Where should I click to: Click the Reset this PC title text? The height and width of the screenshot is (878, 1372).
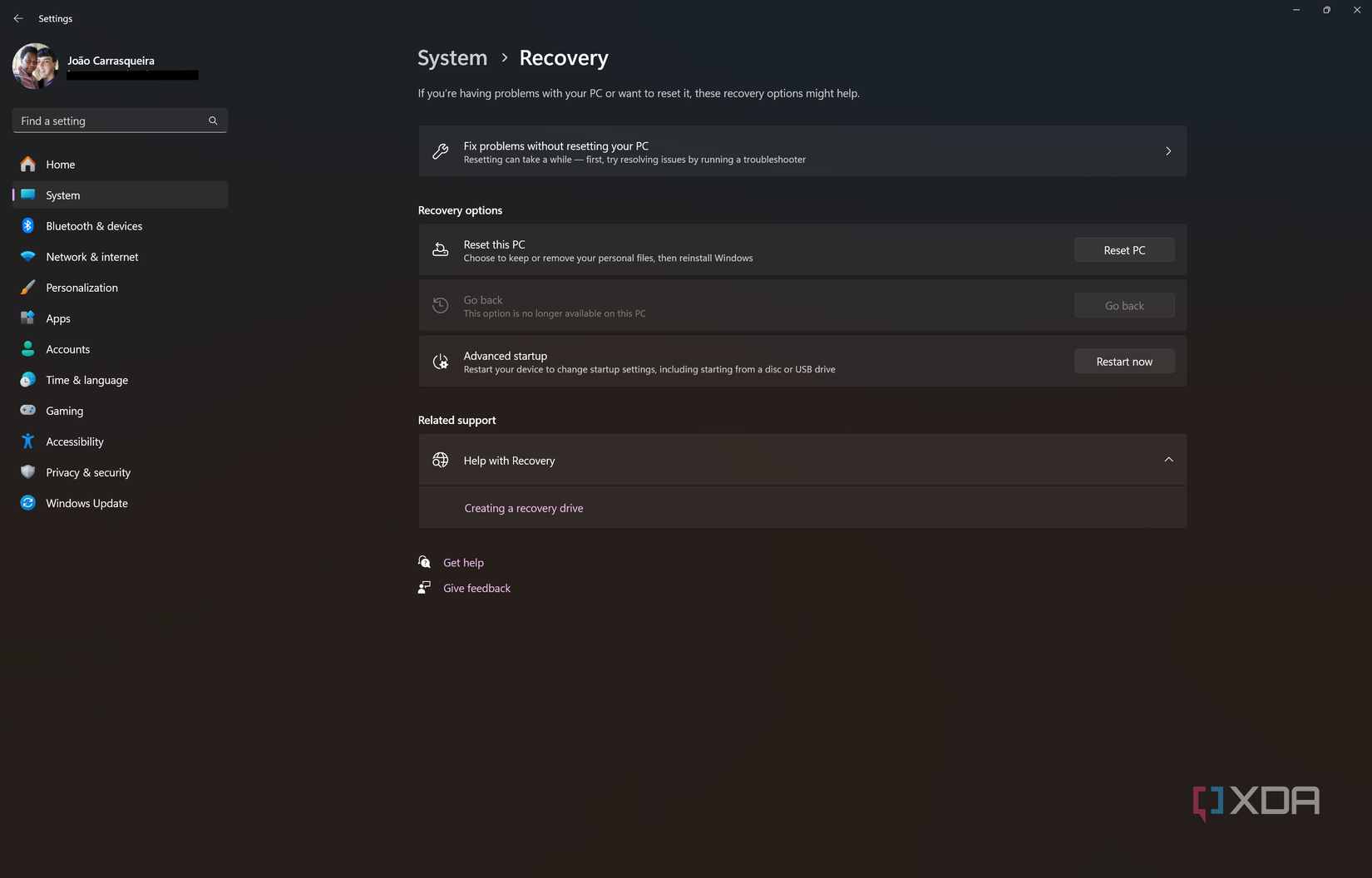click(494, 244)
